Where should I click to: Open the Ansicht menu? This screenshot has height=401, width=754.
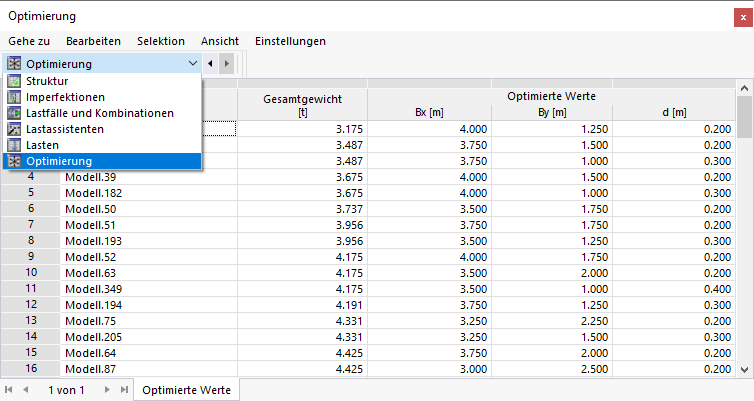tap(220, 41)
